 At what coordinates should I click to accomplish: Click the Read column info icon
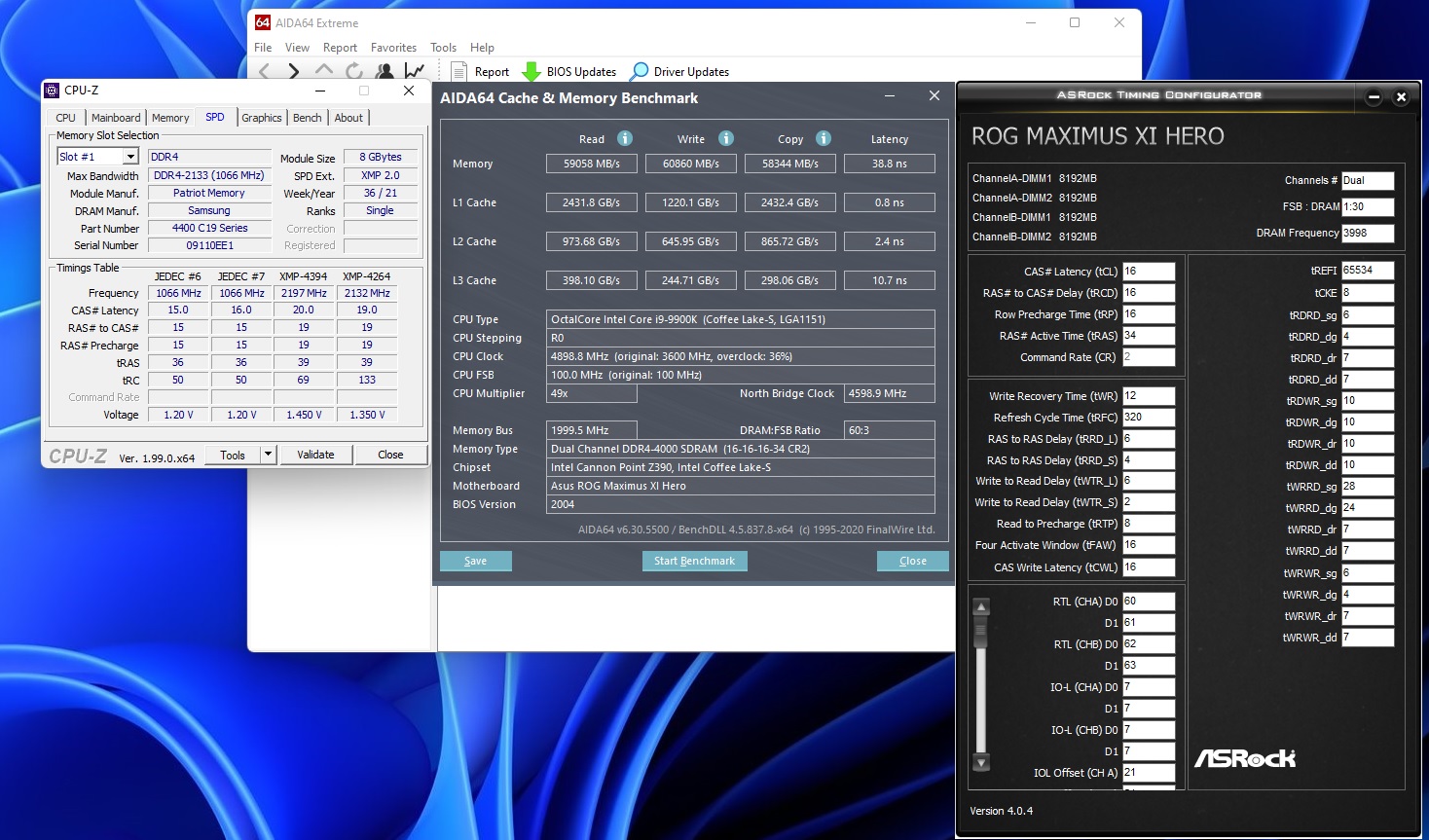coord(625,138)
